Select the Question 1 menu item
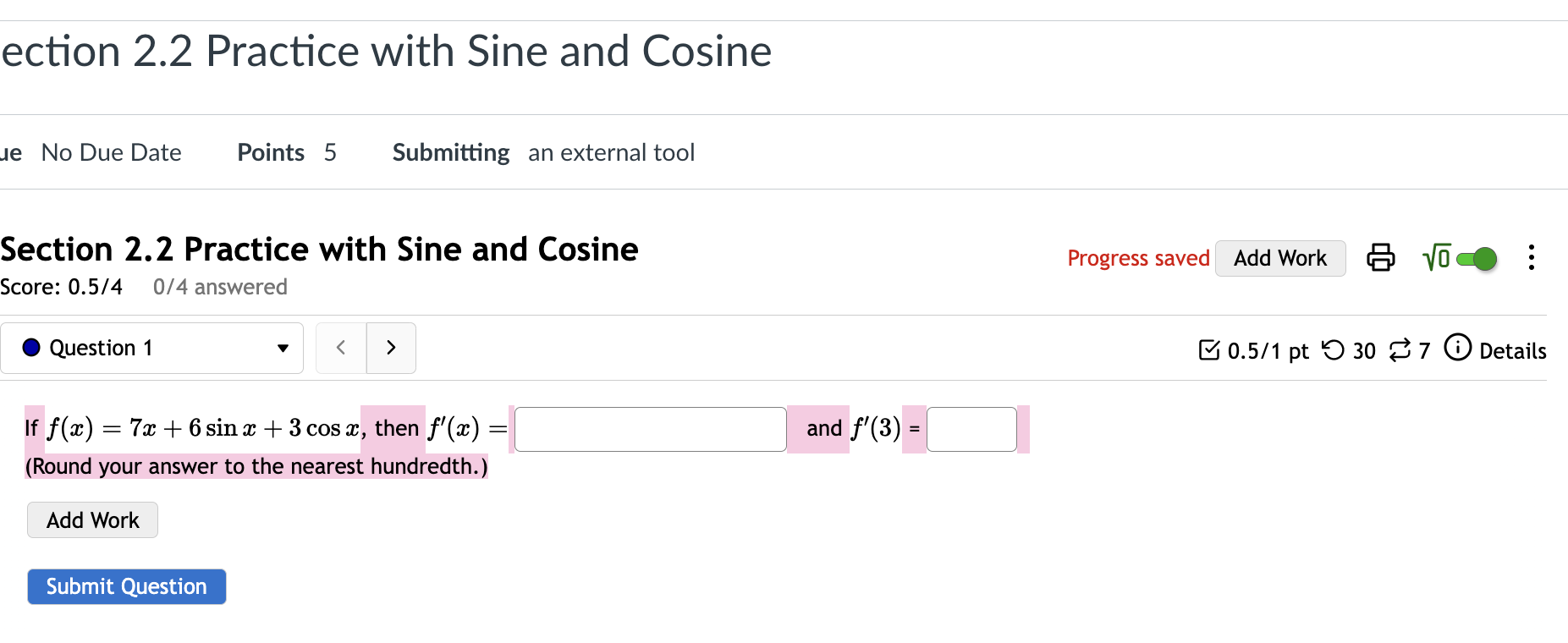The width and height of the screenshot is (1568, 643). coord(102,347)
